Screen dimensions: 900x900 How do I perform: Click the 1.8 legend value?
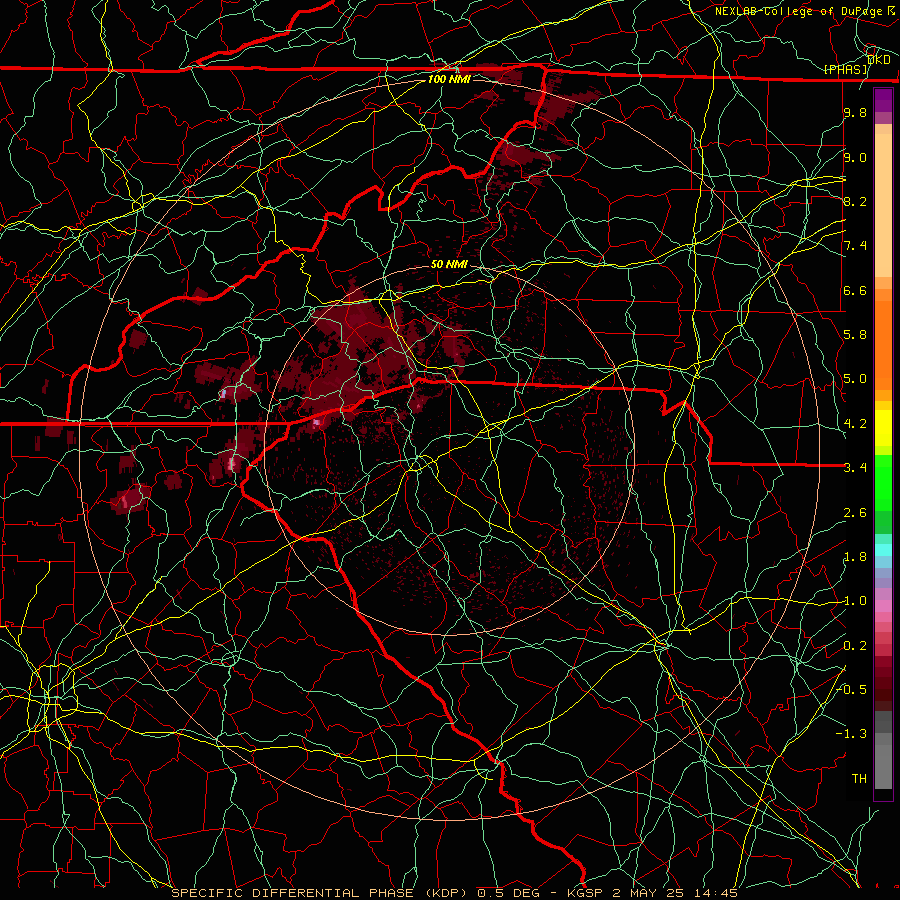[x=855, y=557]
